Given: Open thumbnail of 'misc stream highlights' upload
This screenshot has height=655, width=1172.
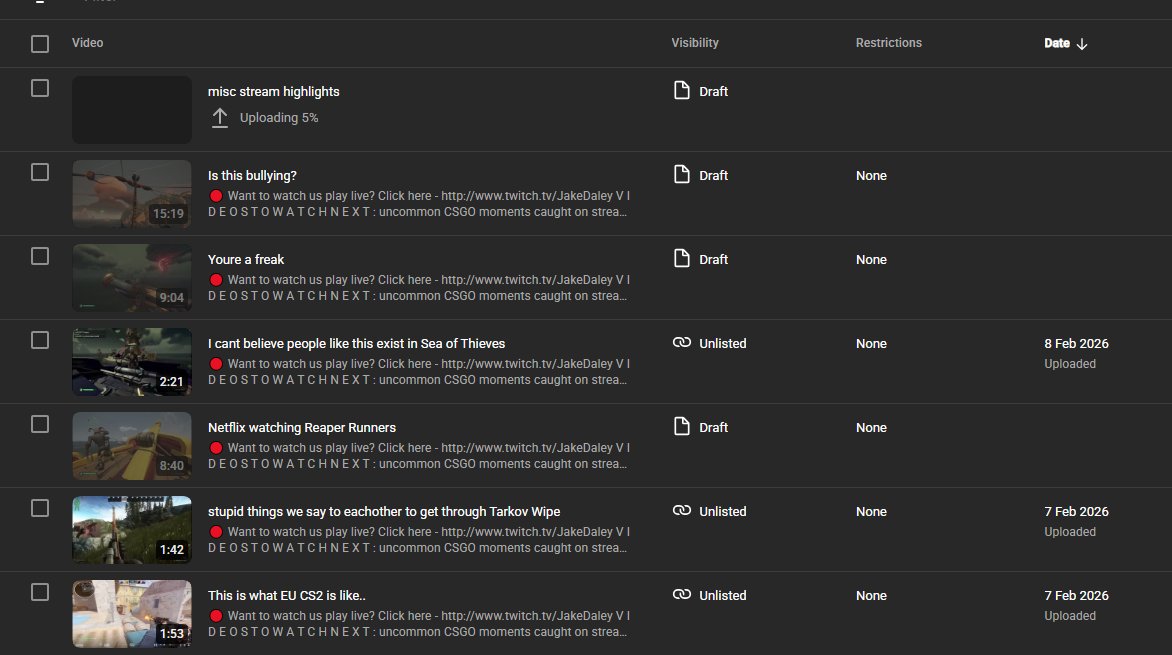Looking at the screenshot, I should click(132, 110).
